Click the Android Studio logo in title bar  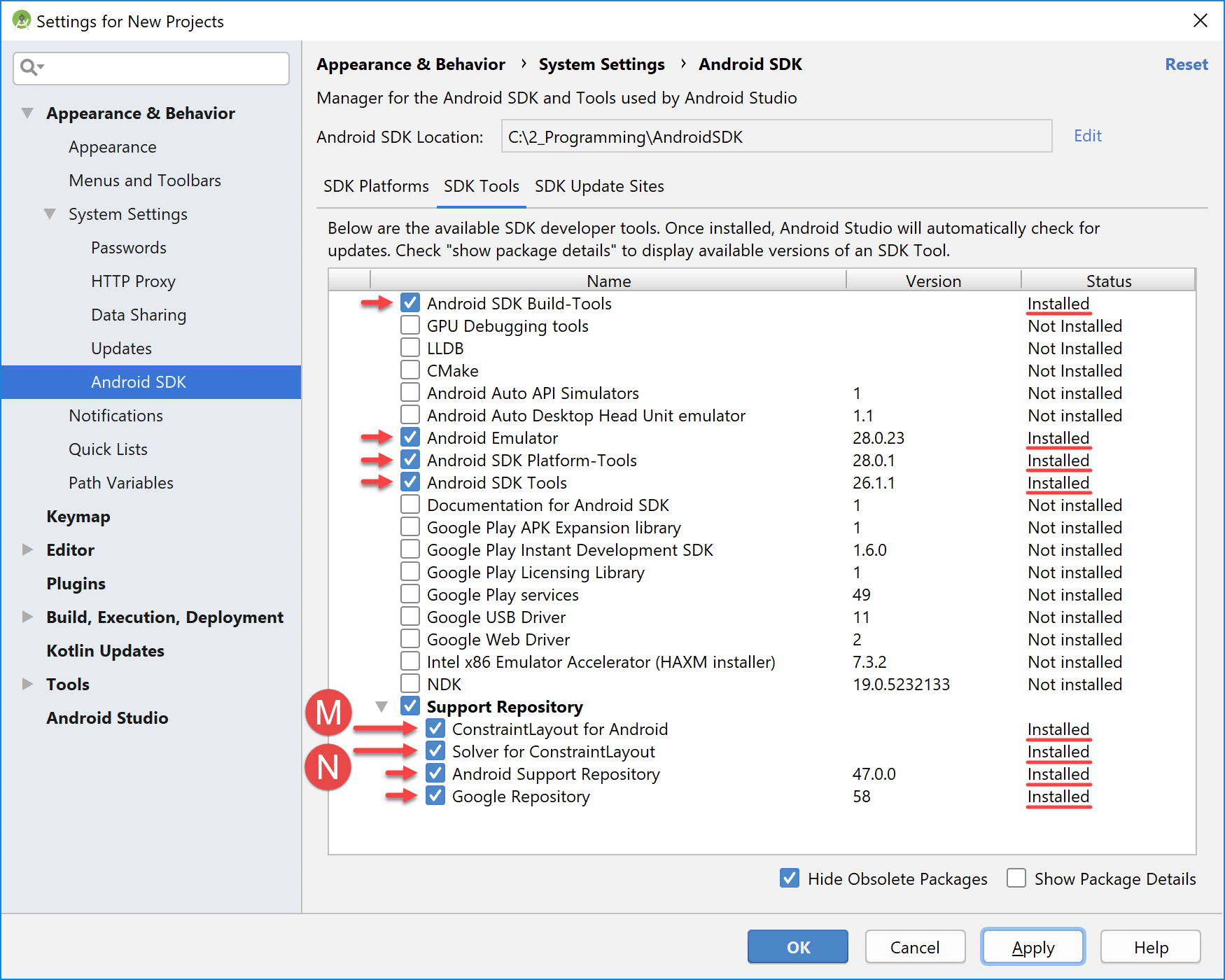(22, 21)
